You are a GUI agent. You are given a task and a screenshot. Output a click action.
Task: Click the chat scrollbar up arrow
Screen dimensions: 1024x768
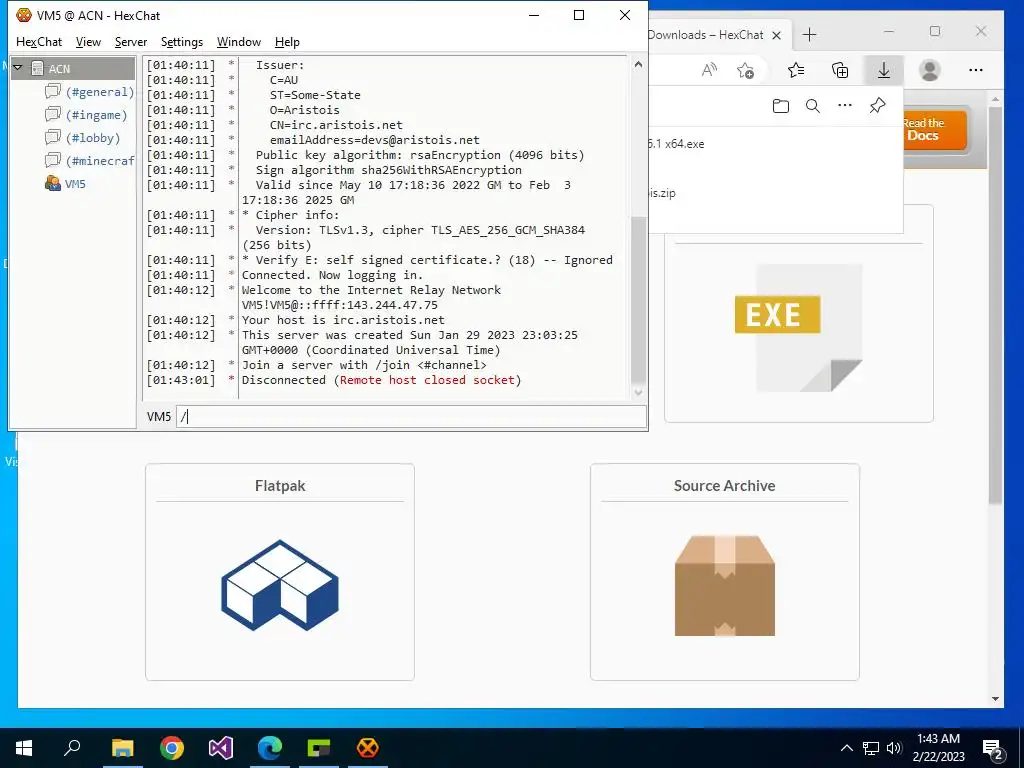[638, 64]
